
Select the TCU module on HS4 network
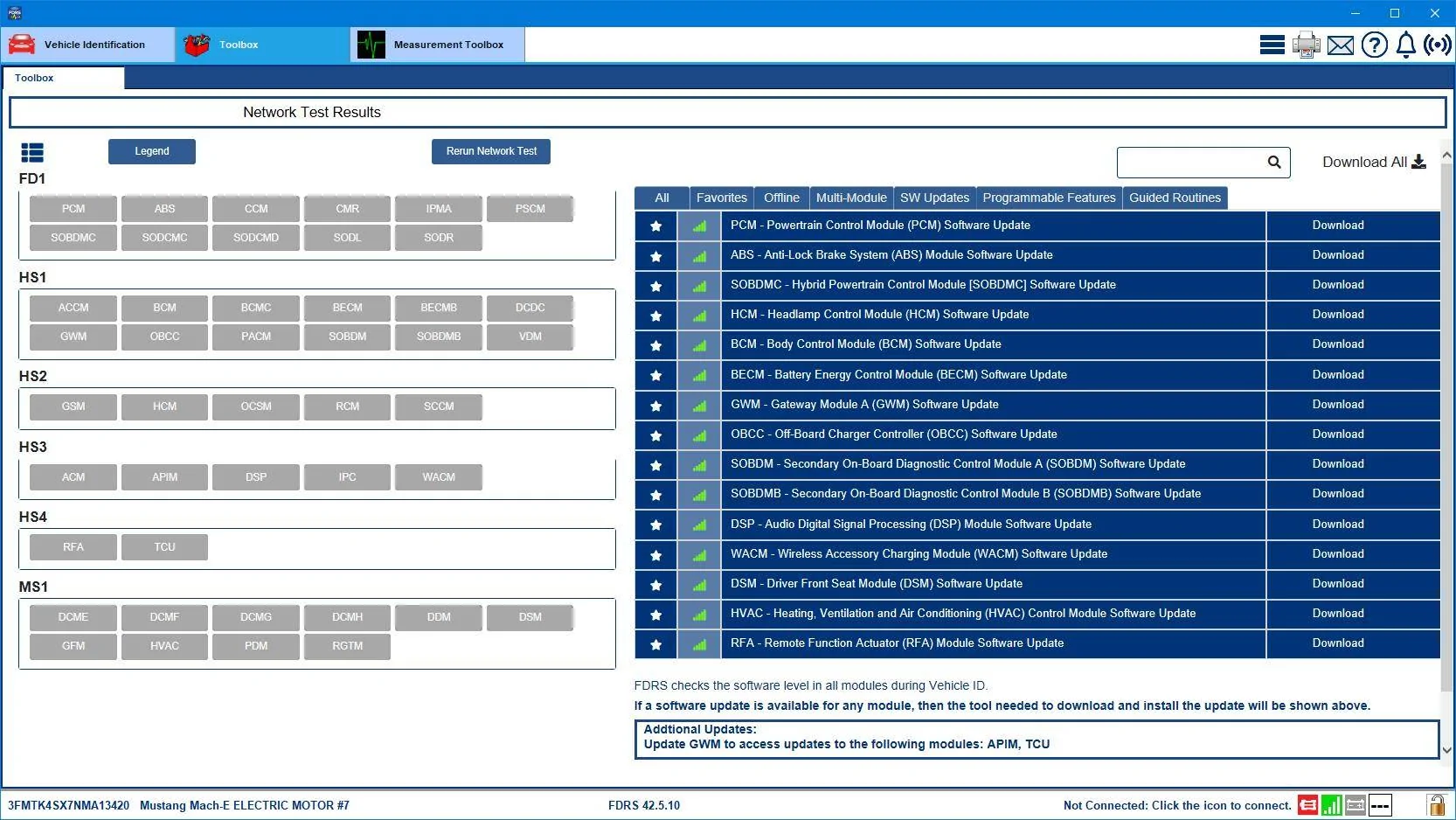pos(164,547)
